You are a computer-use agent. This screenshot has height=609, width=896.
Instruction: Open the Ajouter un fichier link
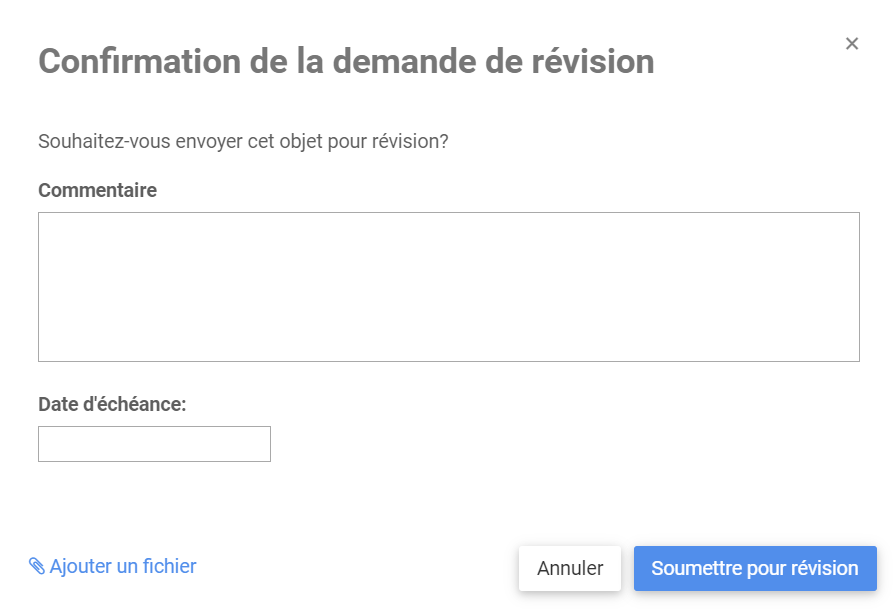[x=122, y=567]
